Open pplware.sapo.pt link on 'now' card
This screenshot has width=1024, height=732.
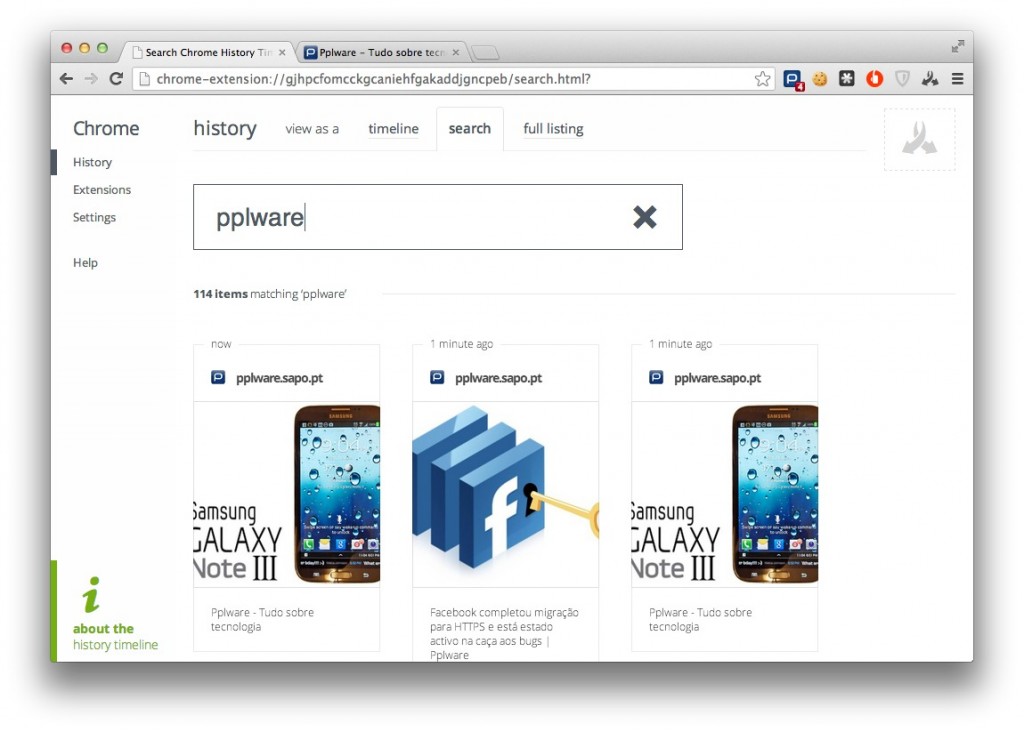(x=280, y=378)
